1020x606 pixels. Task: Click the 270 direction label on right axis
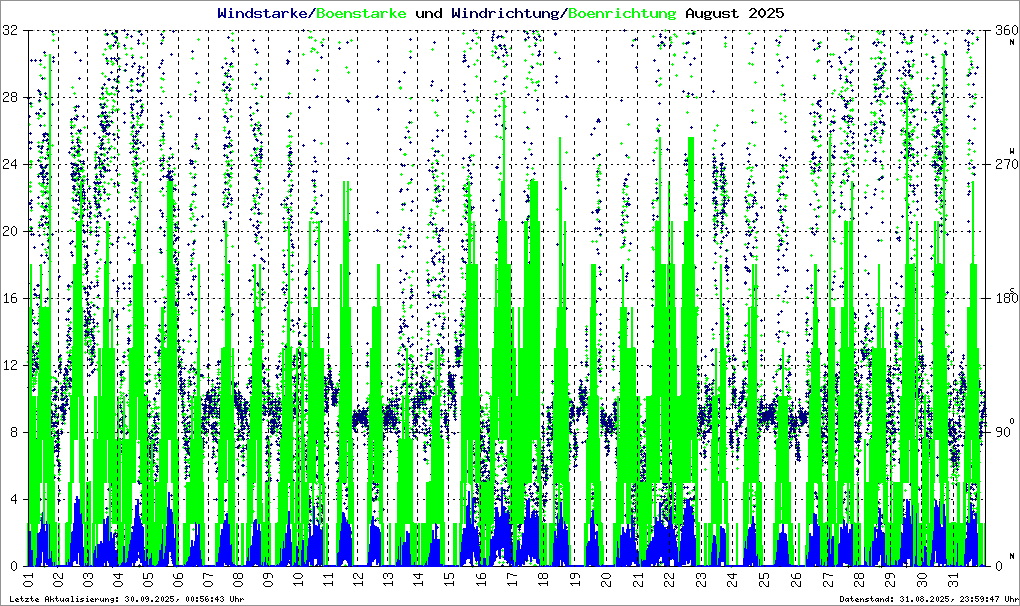[1006, 164]
